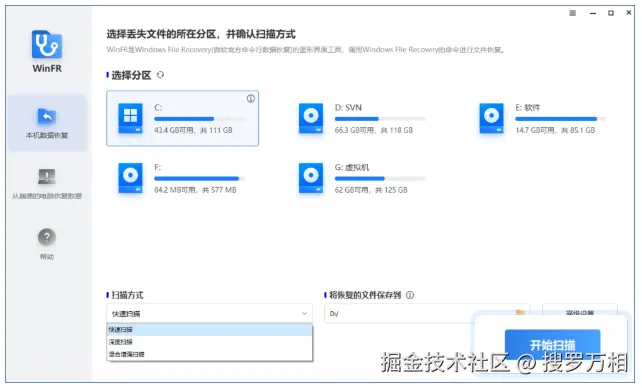Click the C: drive usage bar
This screenshot has height=388, width=642.
pos(199,119)
